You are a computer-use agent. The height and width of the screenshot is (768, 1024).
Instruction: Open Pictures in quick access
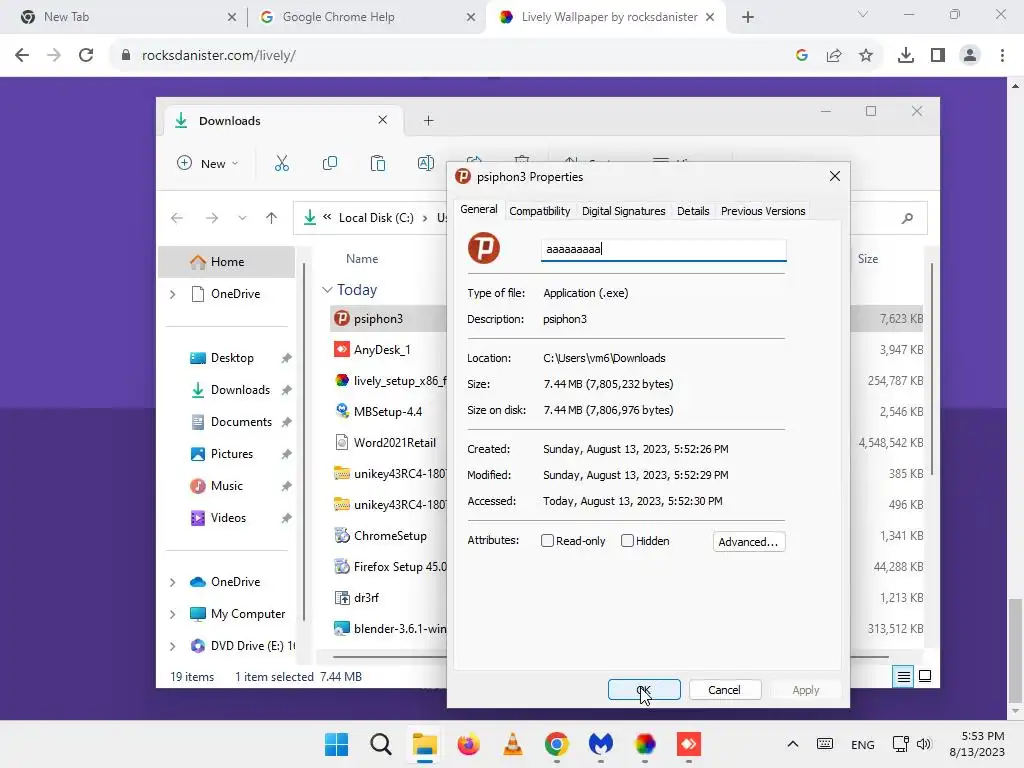click(231, 454)
